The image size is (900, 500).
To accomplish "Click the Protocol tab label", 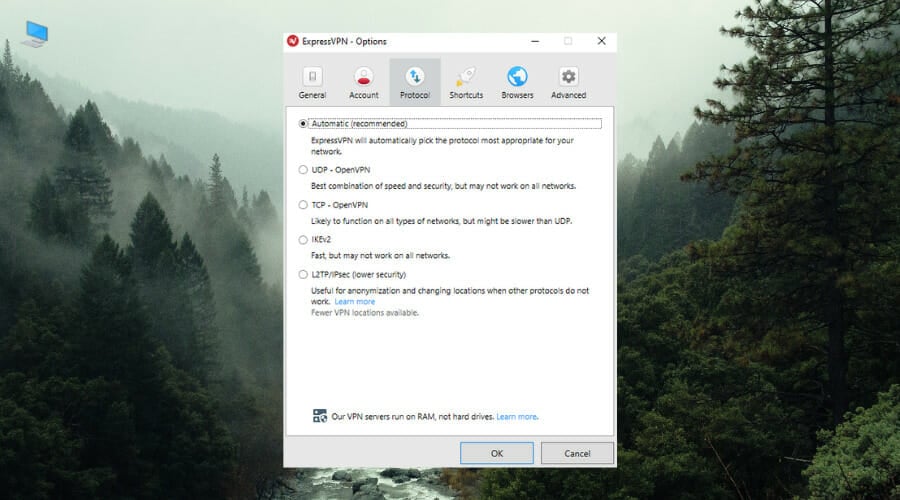I will (415, 95).
